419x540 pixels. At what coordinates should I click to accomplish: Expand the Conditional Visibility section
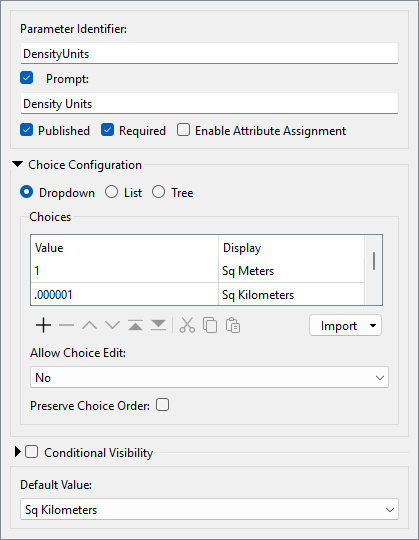point(18,452)
